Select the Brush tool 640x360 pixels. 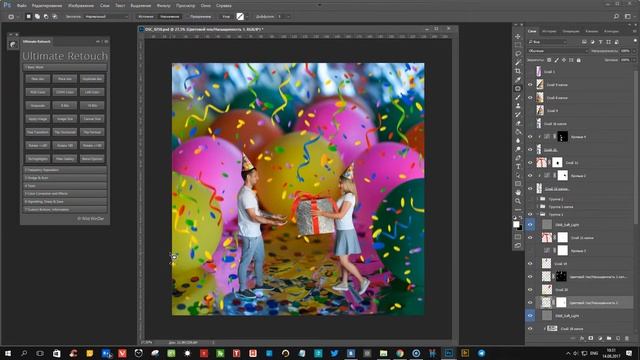click(518, 97)
